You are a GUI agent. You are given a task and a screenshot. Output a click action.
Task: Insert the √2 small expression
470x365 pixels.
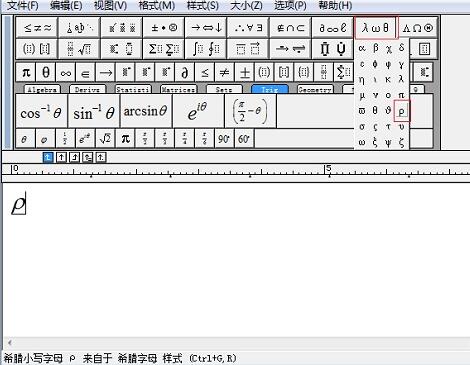tap(105, 138)
